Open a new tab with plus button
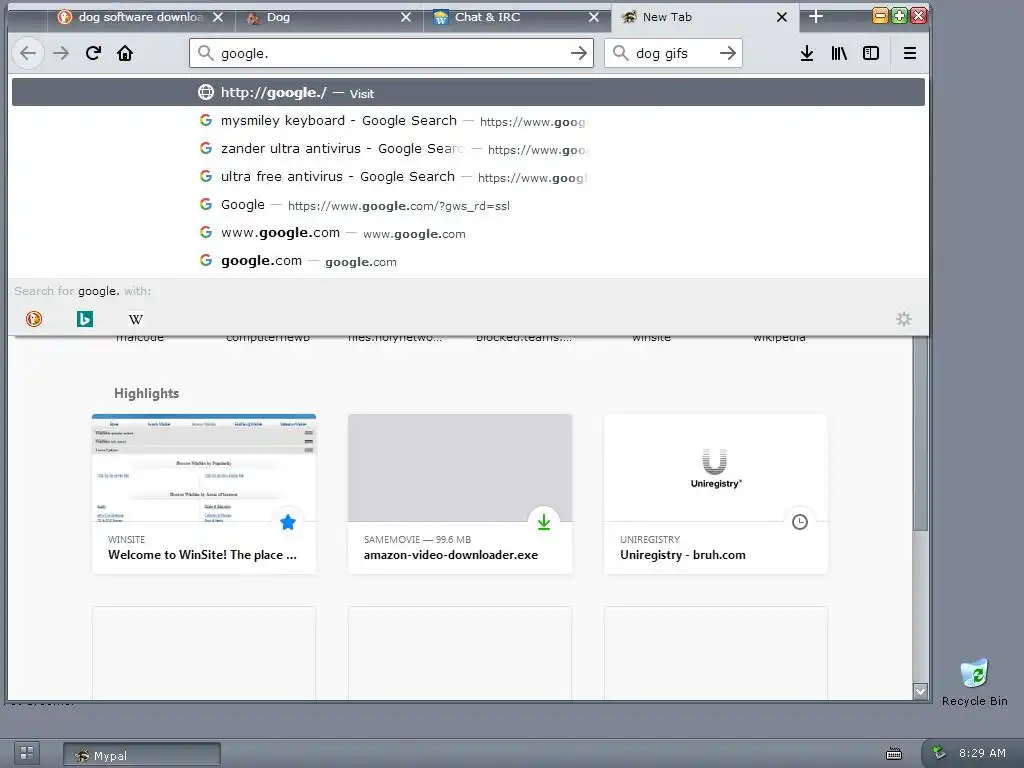The height and width of the screenshot is (768, 1024). tap(816, 16)
